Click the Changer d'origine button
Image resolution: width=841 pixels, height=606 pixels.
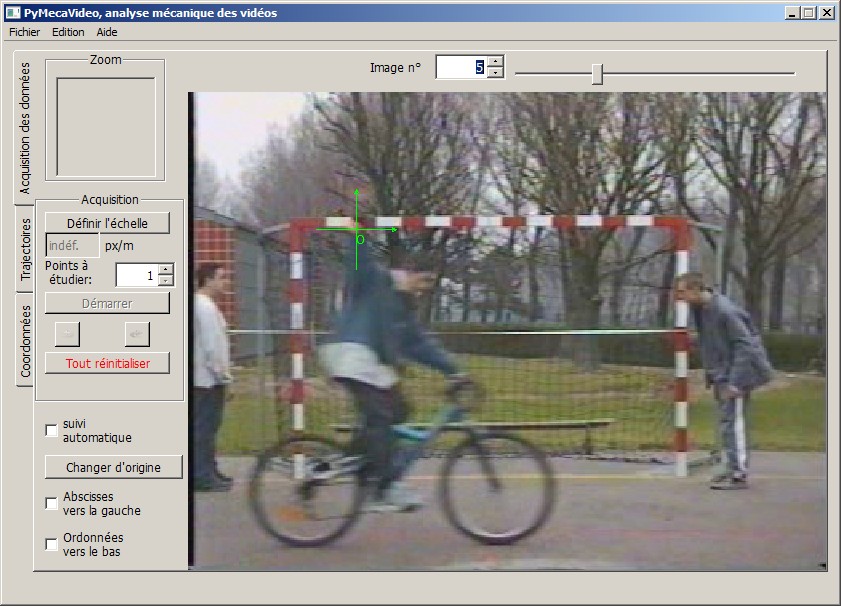114,467
